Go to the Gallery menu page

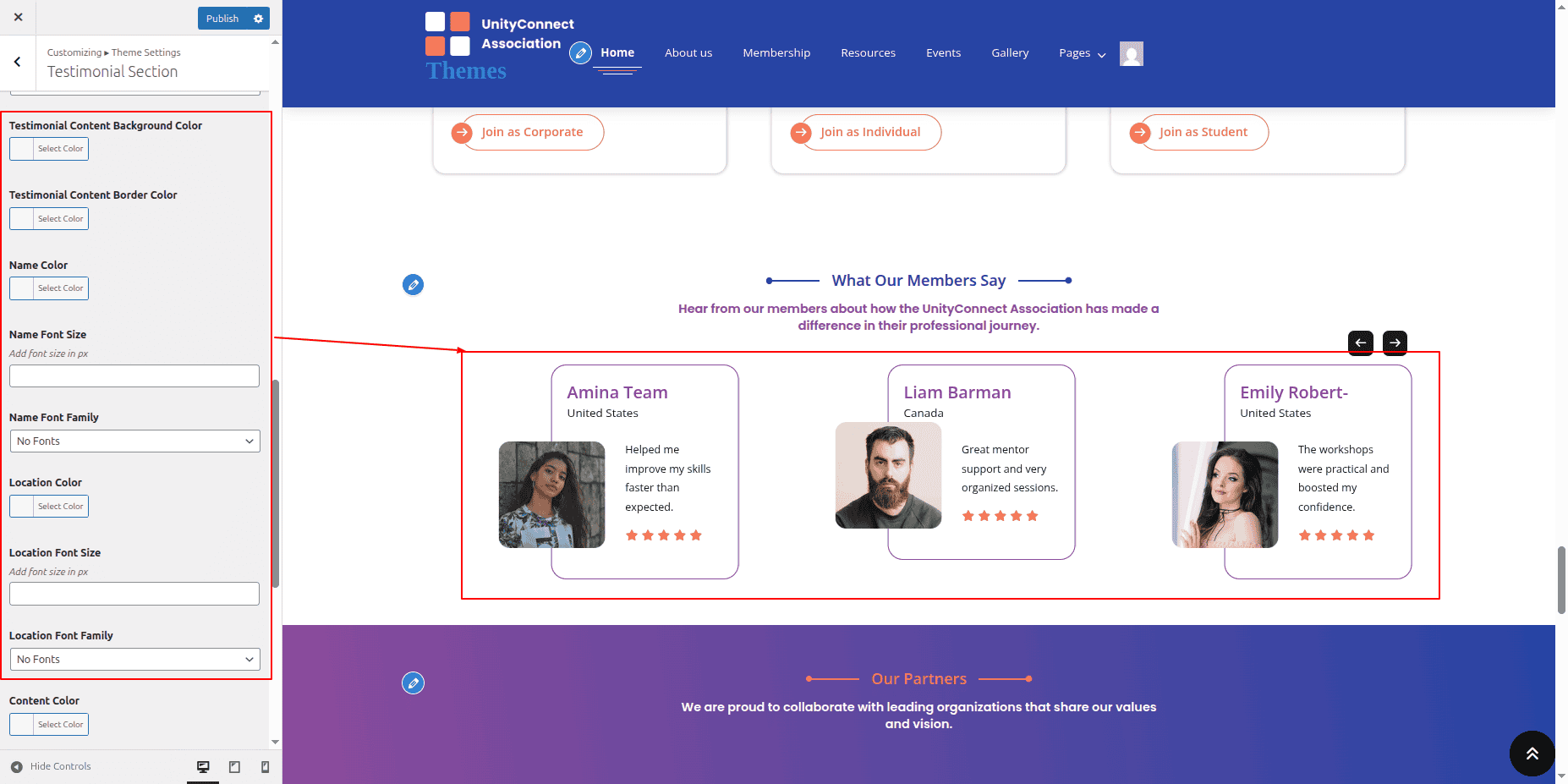1010,53
